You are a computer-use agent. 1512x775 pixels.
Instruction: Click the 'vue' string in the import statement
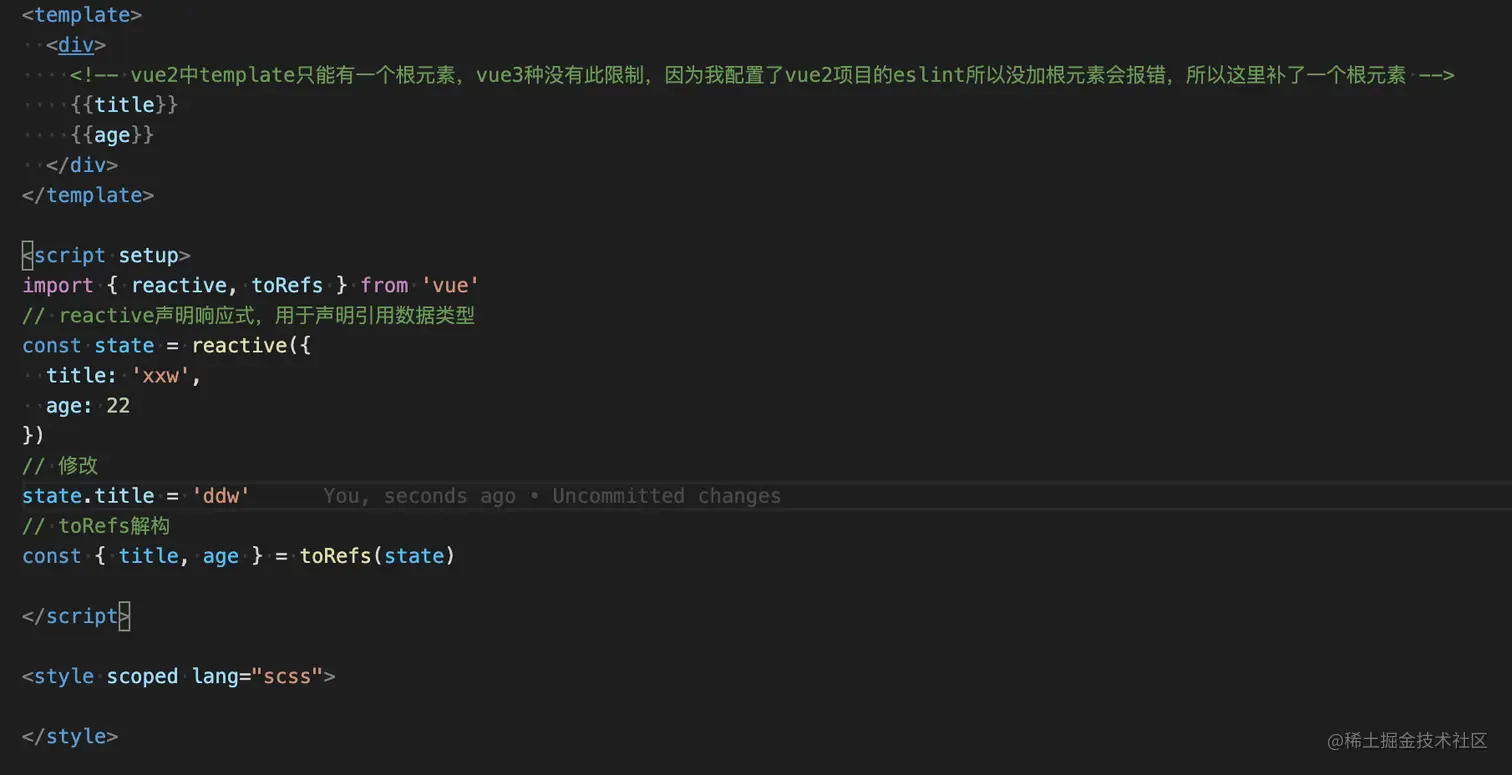click(450, 285)
